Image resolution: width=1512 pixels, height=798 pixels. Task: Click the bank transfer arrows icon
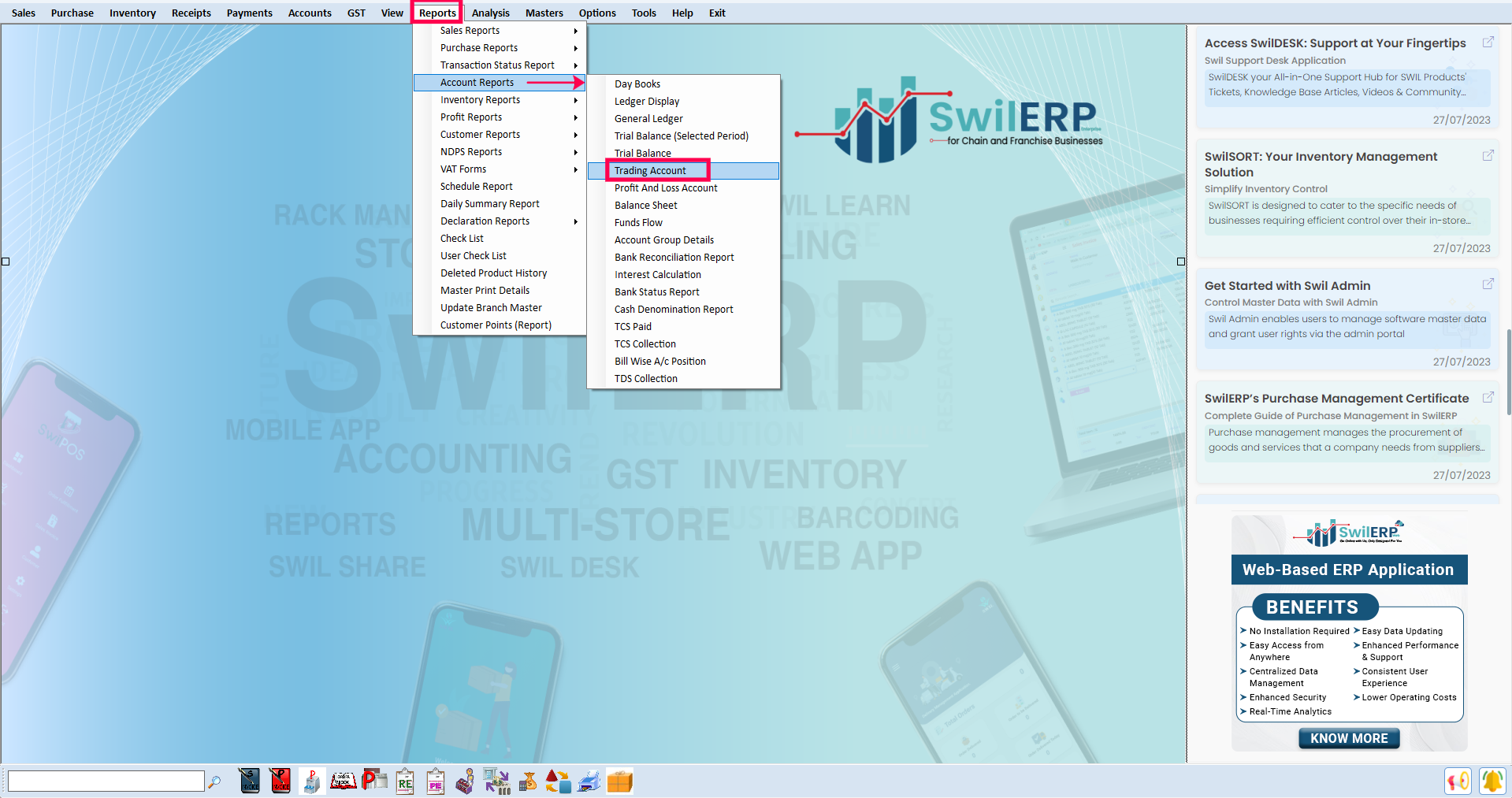(496, 781)
